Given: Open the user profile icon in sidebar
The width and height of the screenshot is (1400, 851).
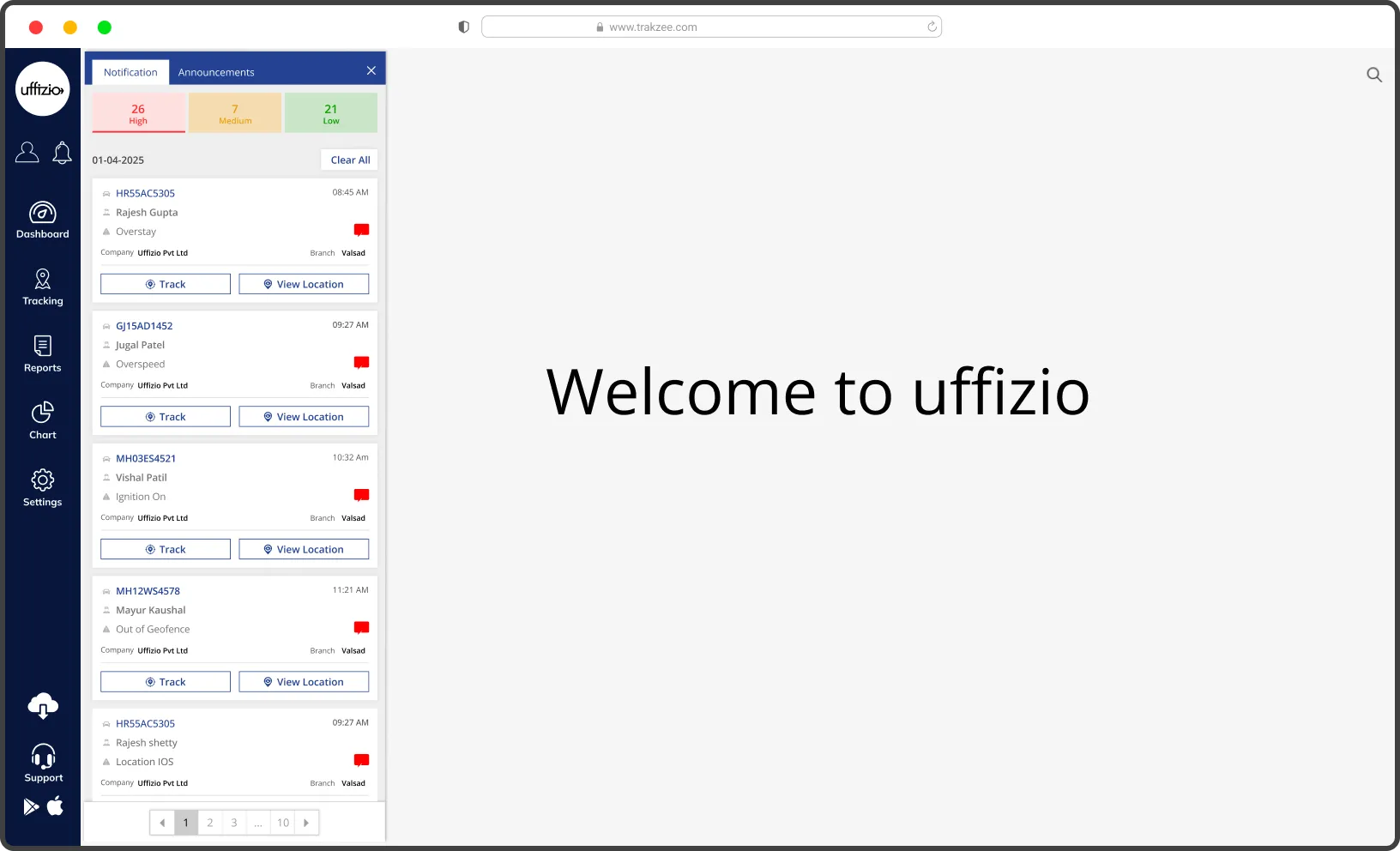Looking at the screenshot, I should click(x=27, y=153).
